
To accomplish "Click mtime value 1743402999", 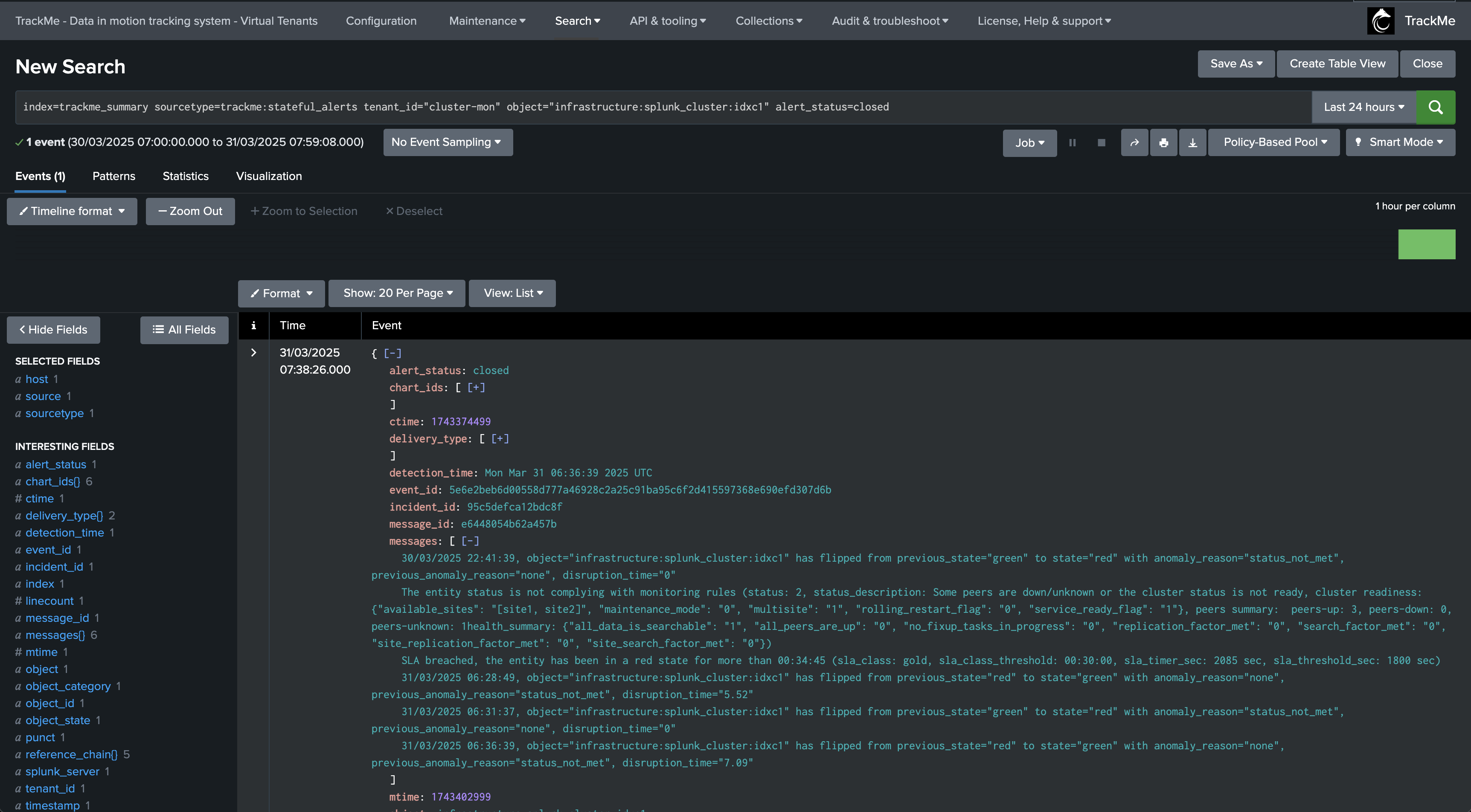I will tap(461, 797).
